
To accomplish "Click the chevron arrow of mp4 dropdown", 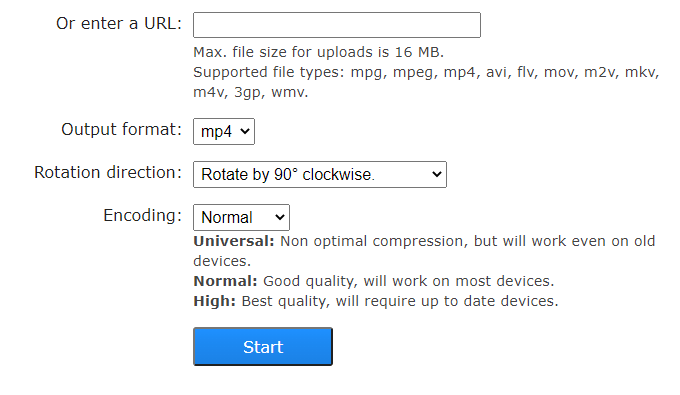I will [x=245, y=131].
